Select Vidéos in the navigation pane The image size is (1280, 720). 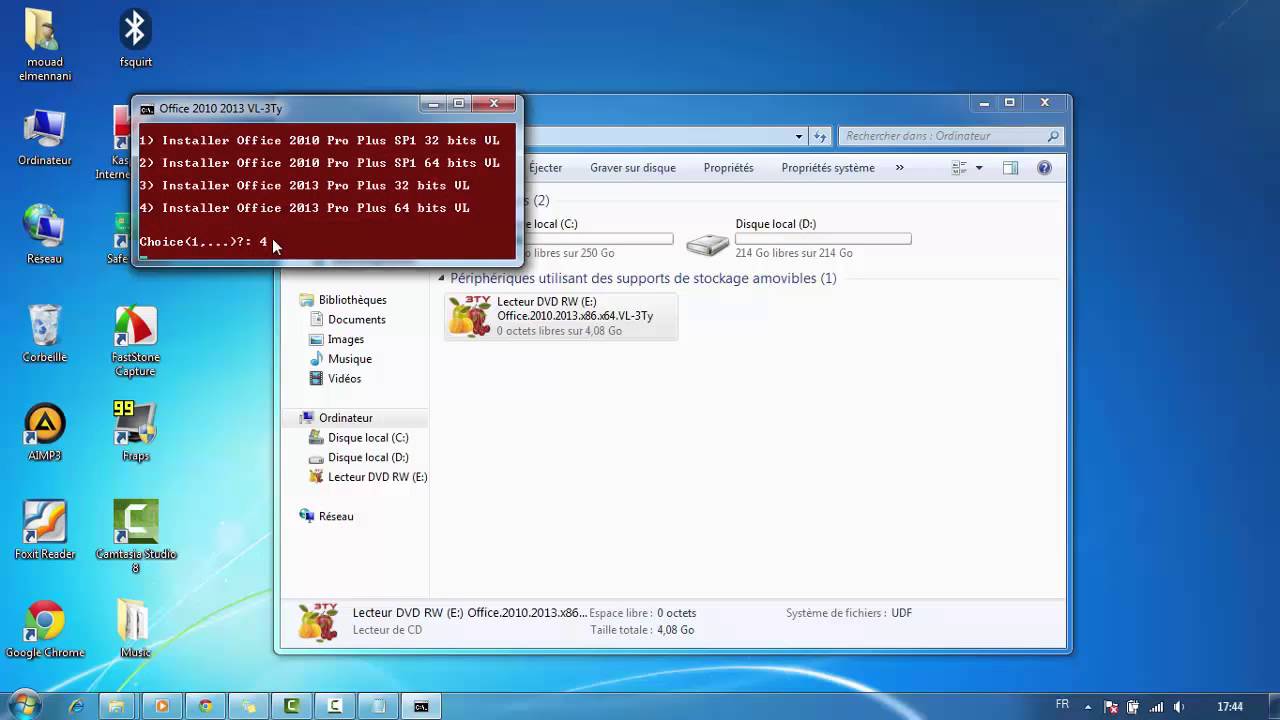click(345, 379)
